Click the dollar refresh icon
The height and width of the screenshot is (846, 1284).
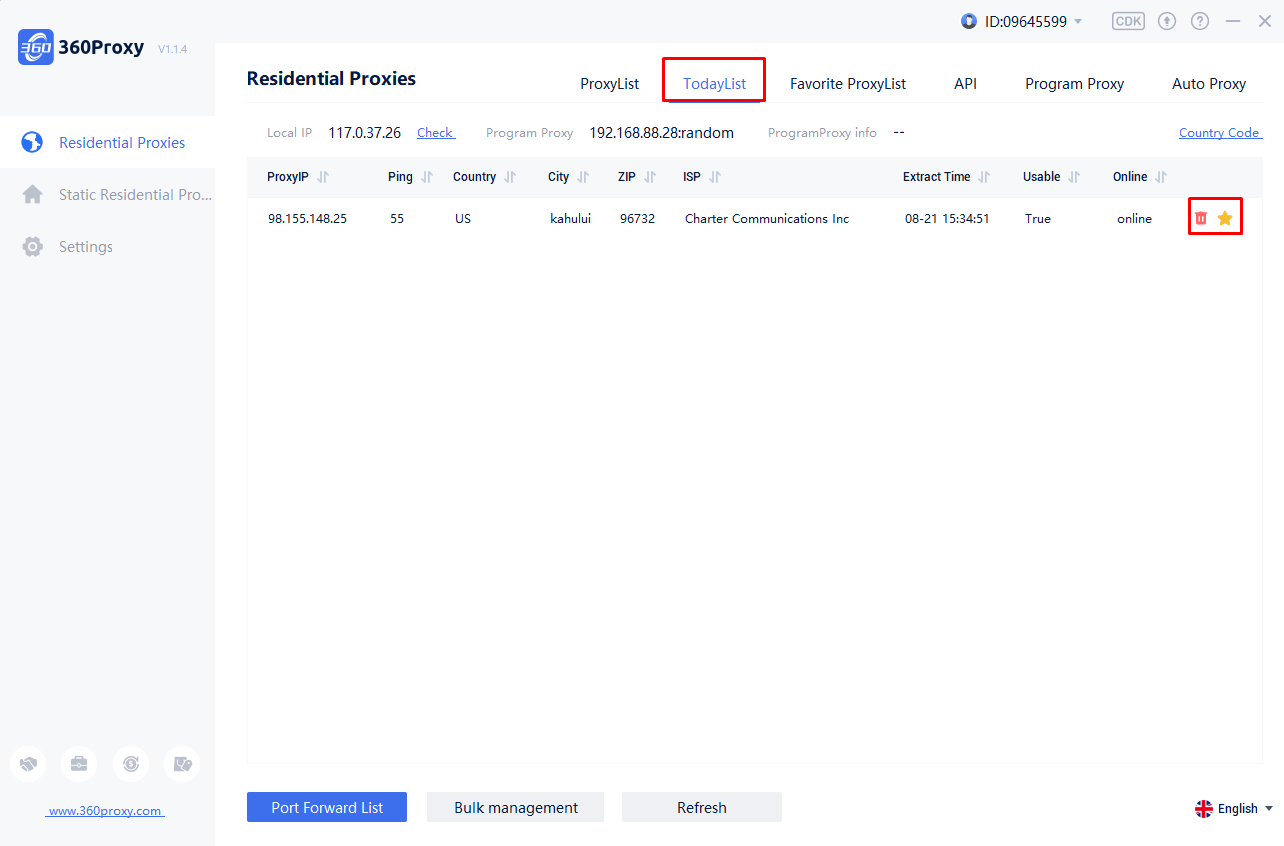tap(131, 764)
